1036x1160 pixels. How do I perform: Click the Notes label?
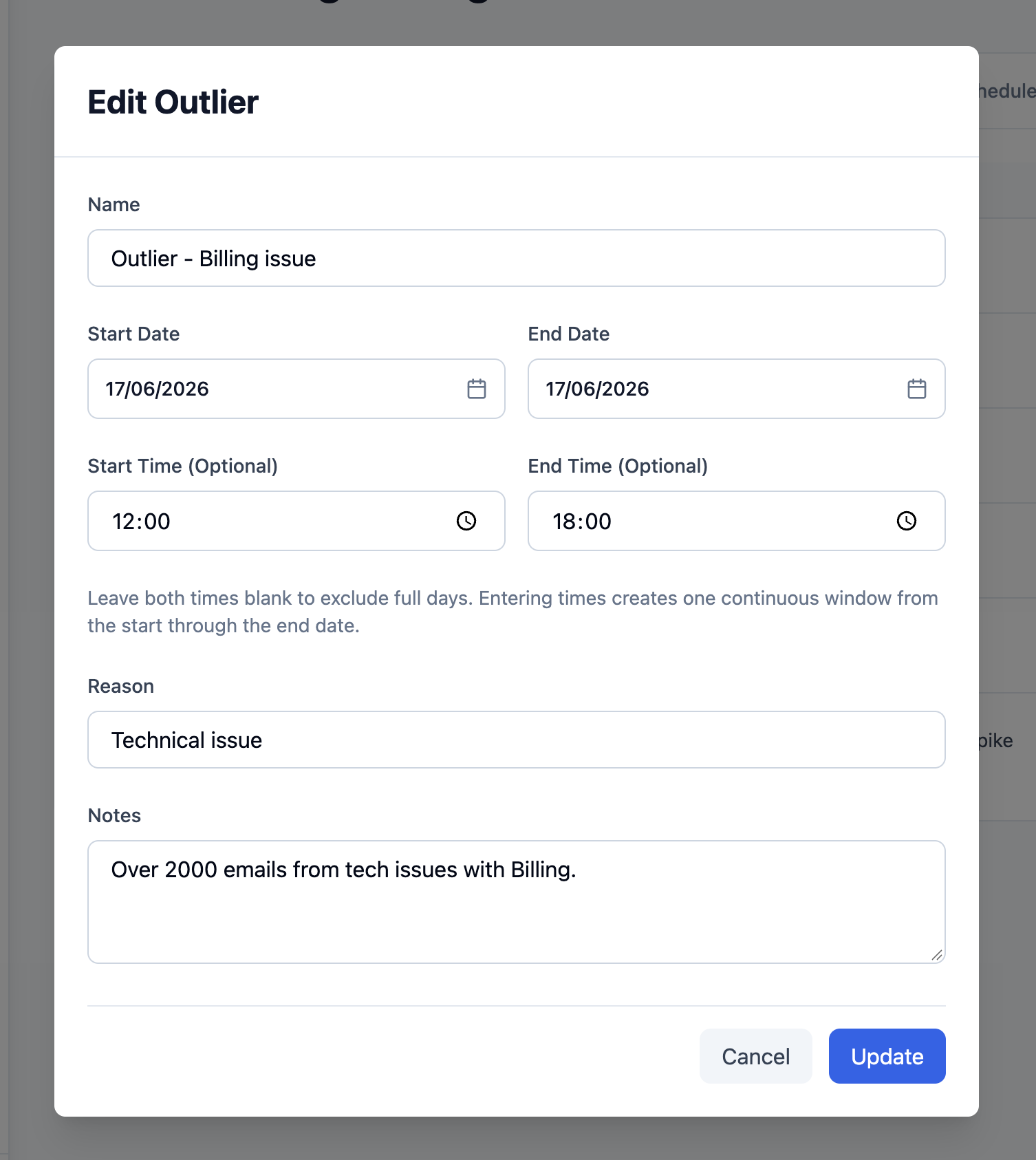tap(114, 815)
